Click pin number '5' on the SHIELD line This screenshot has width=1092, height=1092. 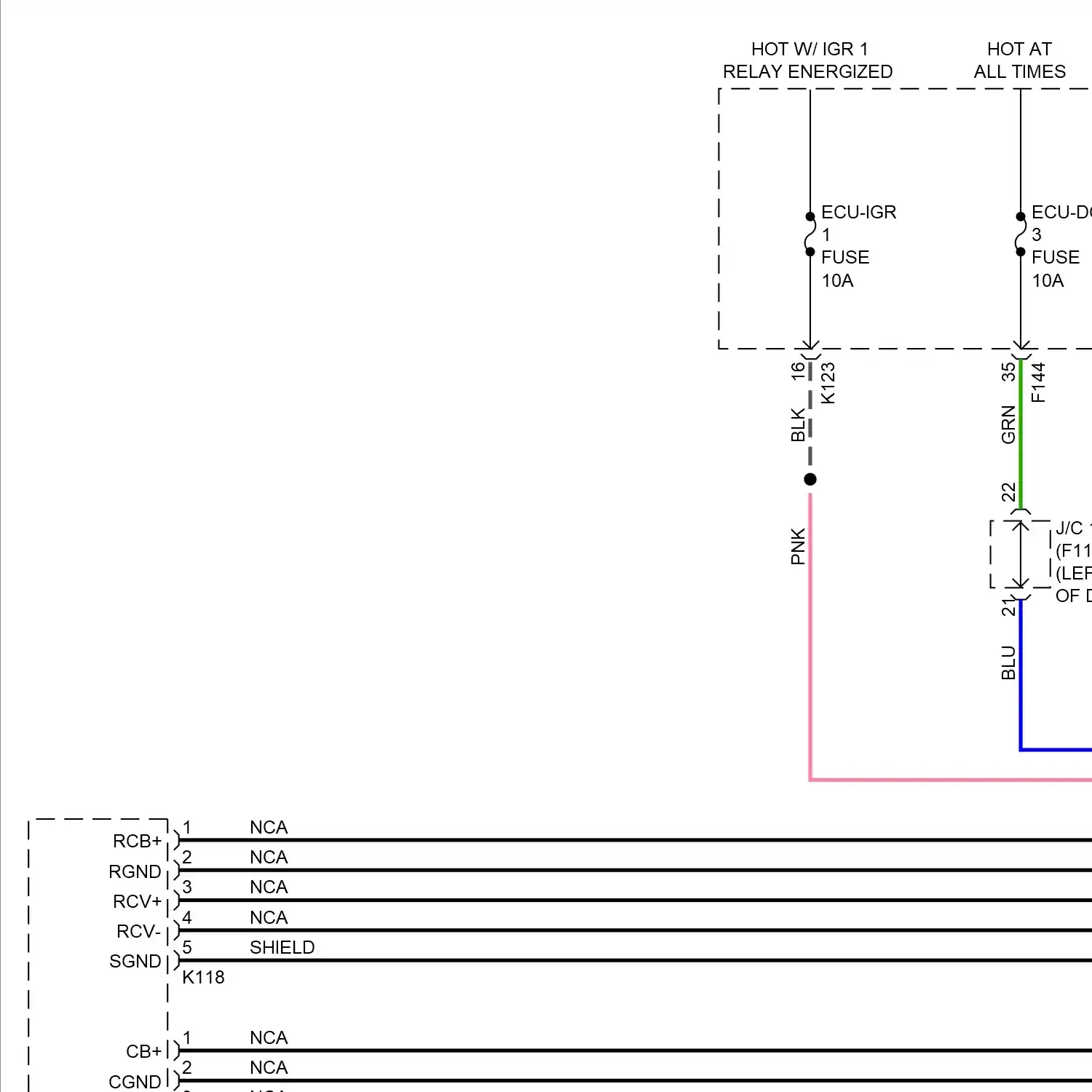pyautogui.click(x=187, y=947)
